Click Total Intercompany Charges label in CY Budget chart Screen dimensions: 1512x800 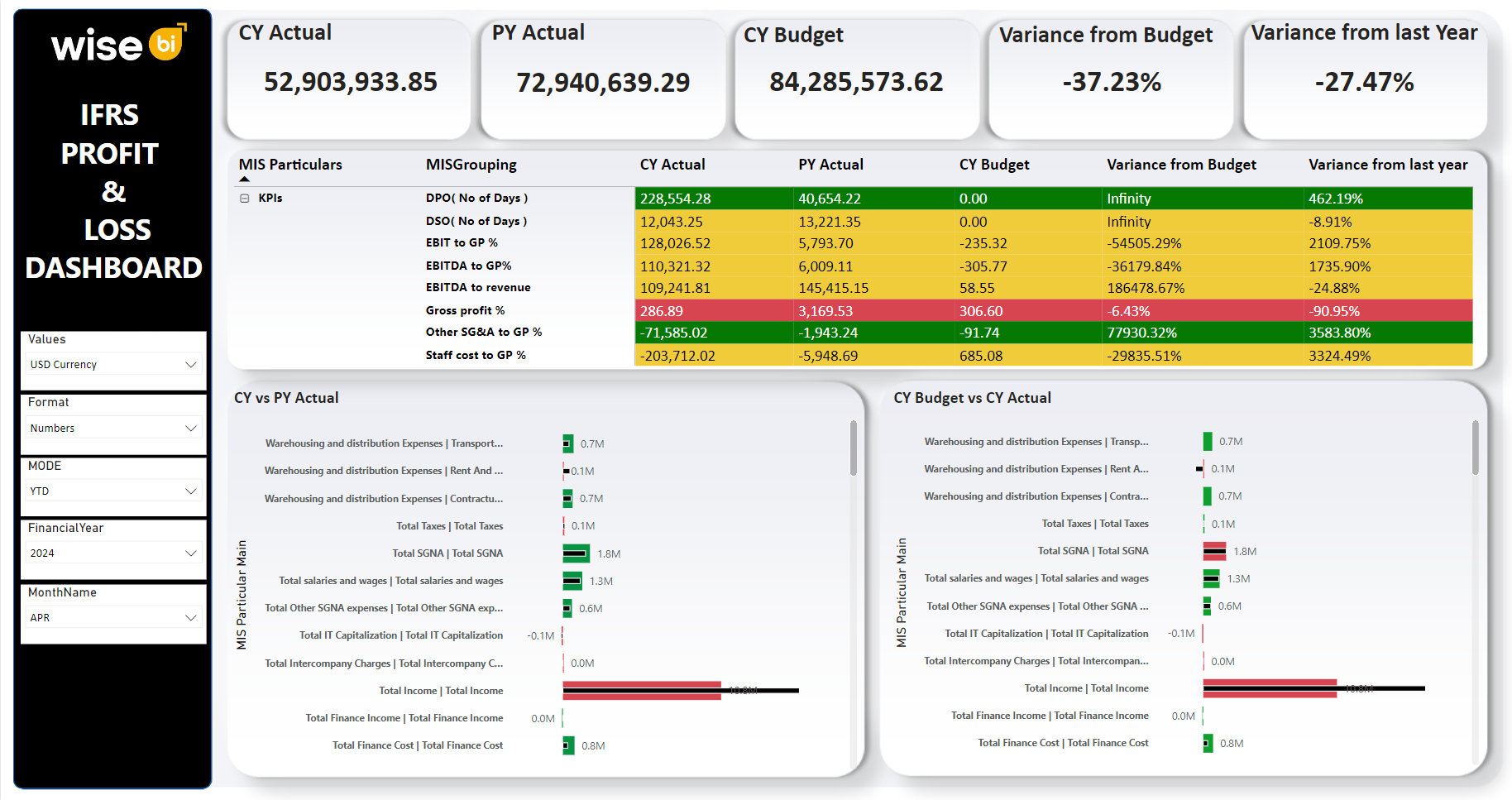[x=1036, y=661]
